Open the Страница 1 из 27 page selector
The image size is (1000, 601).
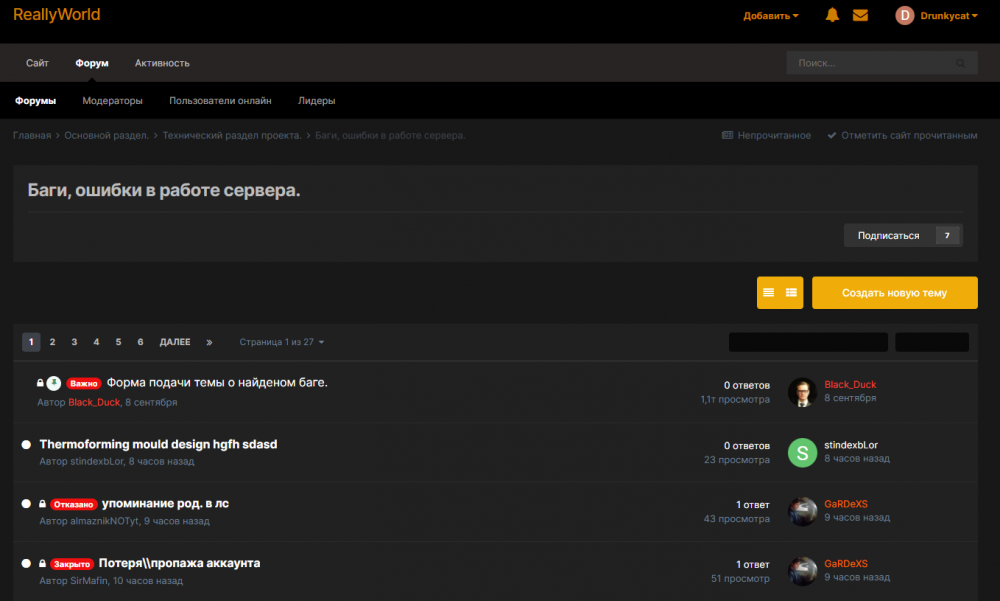tap(281, 343)
